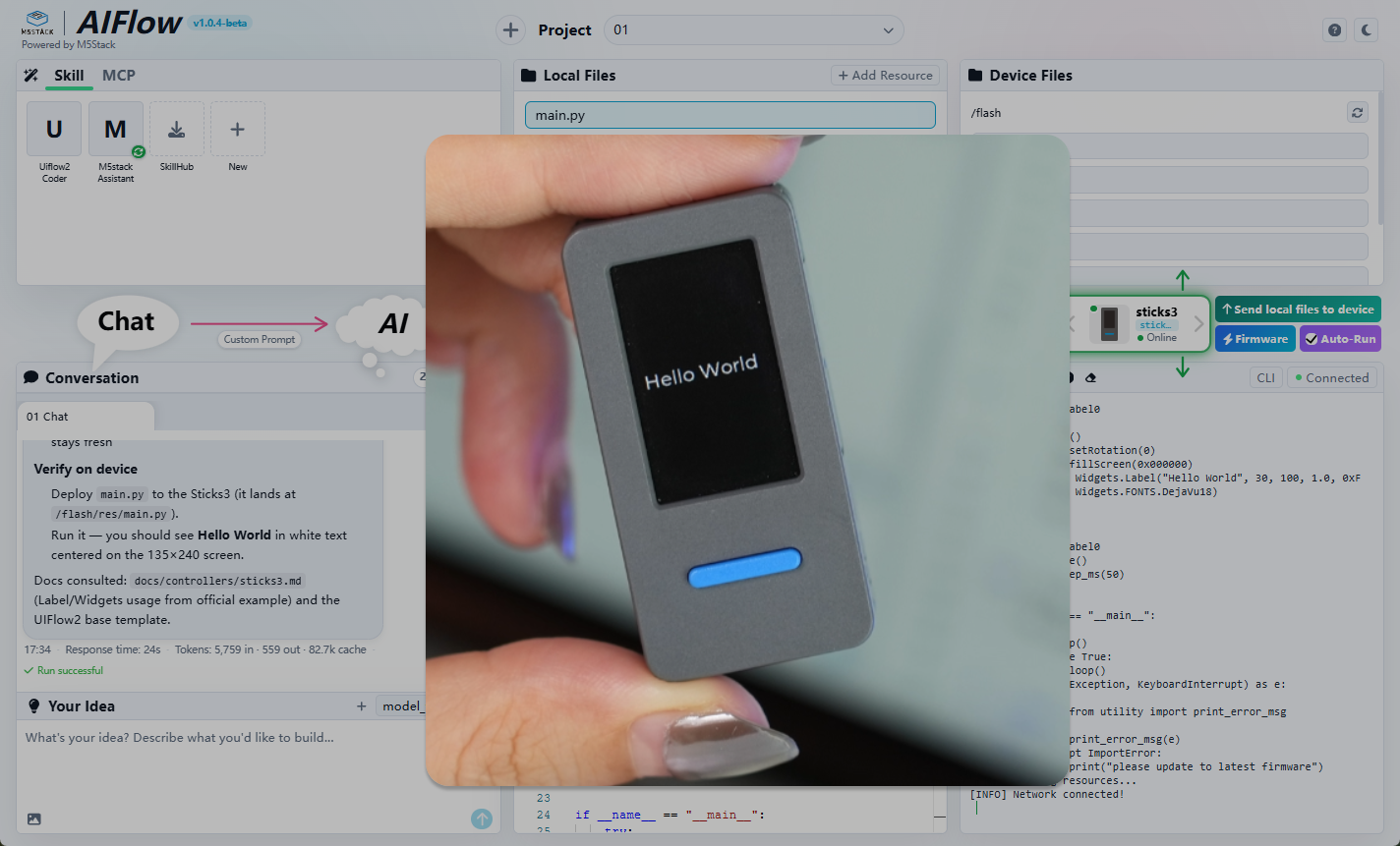Click the help question mark icon
The image size is (1400, 846).
1334,30
